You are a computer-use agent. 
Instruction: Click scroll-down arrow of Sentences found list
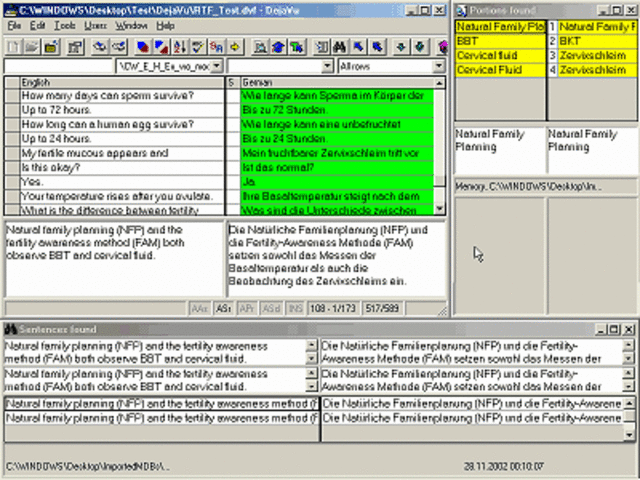629,435
